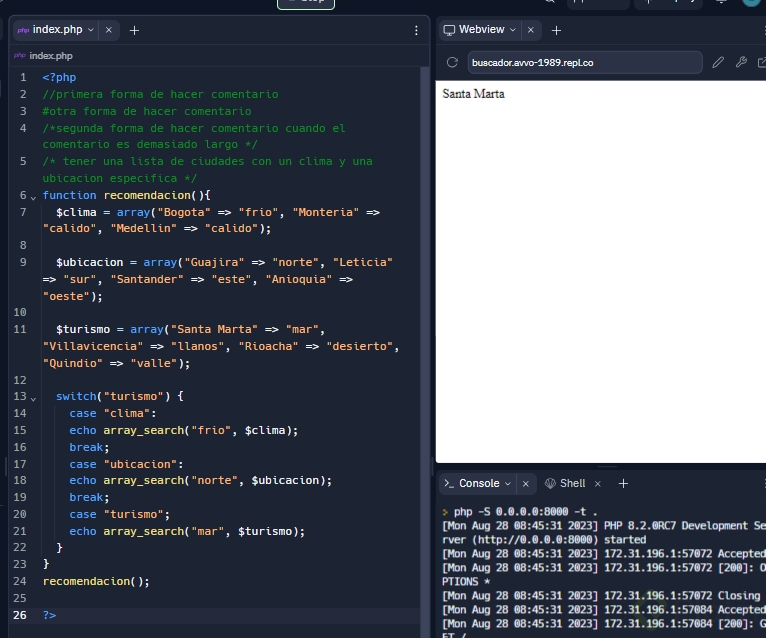The image size is (766, 638).
Task: Close the Webview tab
Action: [x=531, y=30]
